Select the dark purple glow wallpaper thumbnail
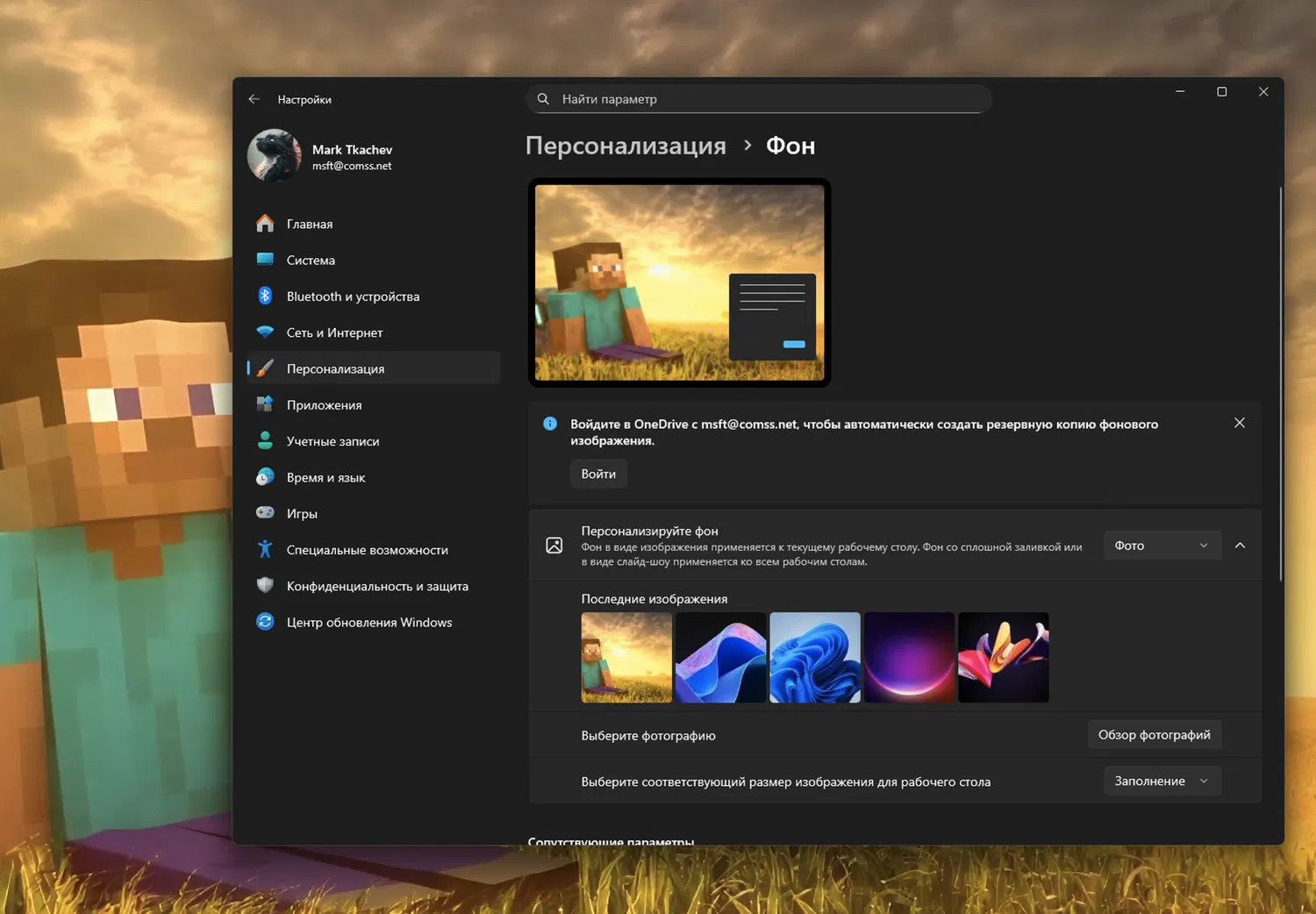 click(909, 658)
